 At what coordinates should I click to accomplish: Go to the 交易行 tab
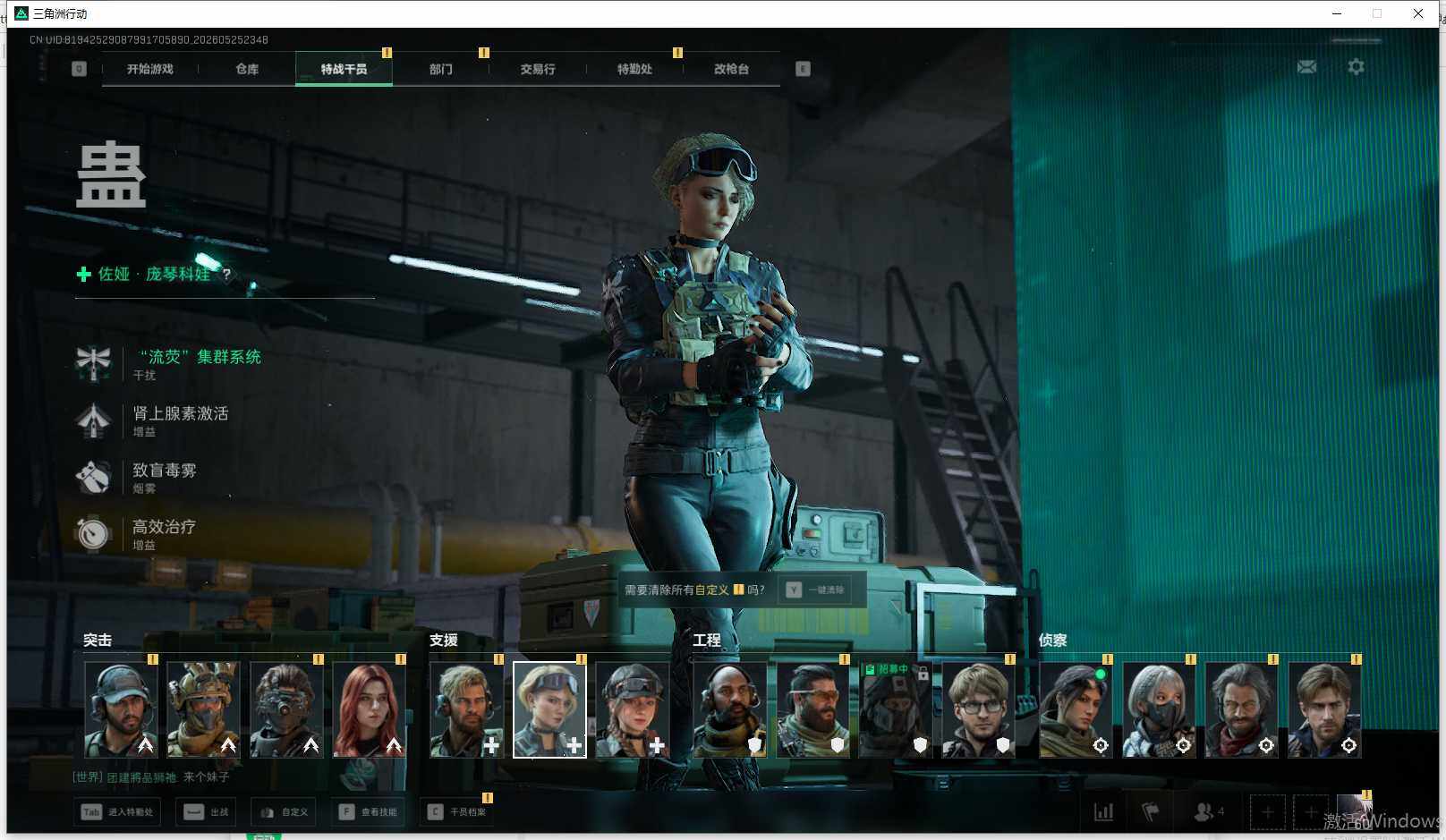pyautogui.click(x=538, y=69)
